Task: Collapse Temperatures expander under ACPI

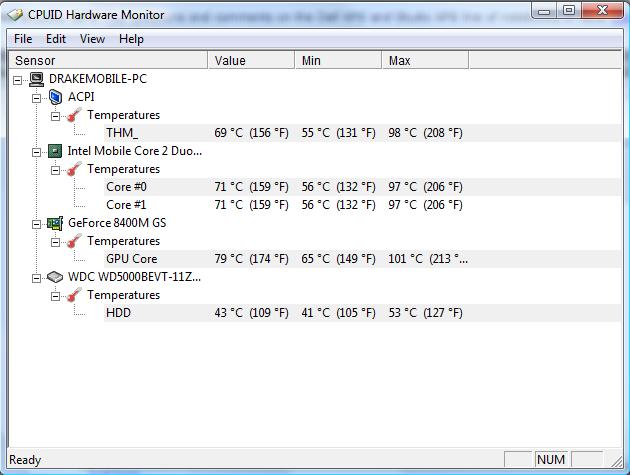Action: (x=55, y=116)
